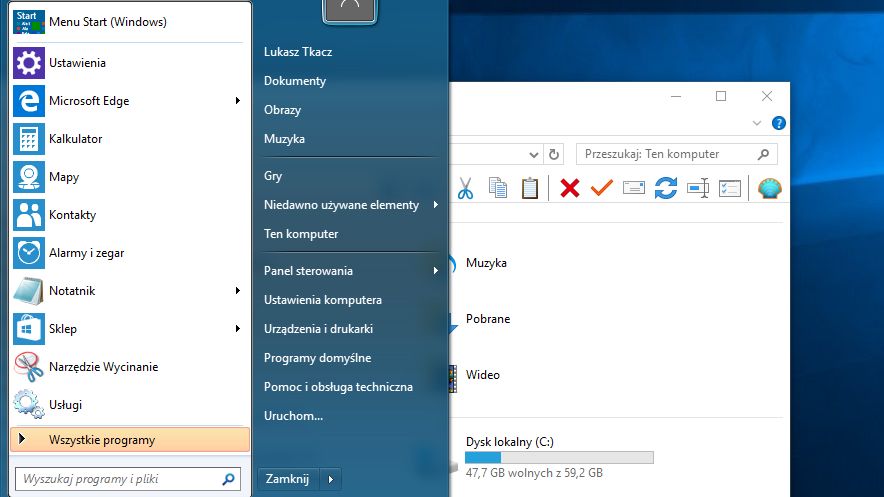Select Muzyka folder in Explorer window
884x497 pixels.
click(486, 263)
